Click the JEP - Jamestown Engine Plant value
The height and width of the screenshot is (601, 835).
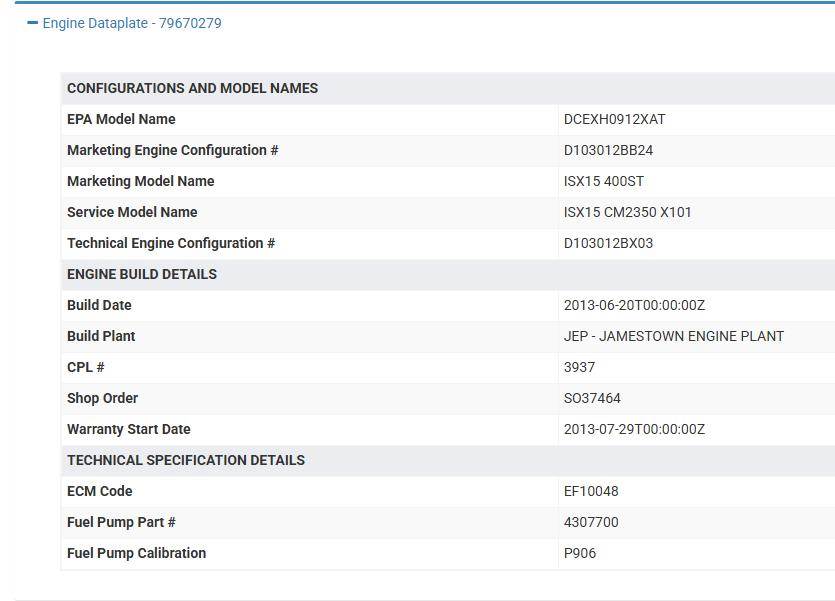pos(673,336)
